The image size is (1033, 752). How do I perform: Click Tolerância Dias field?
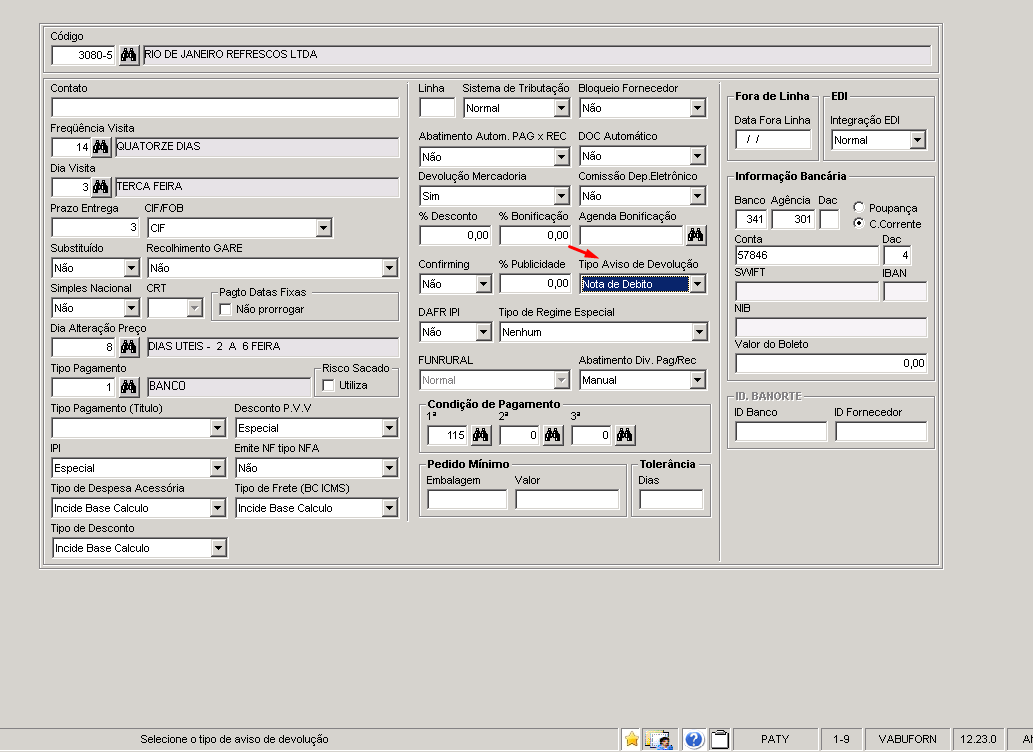coord(671,500)
